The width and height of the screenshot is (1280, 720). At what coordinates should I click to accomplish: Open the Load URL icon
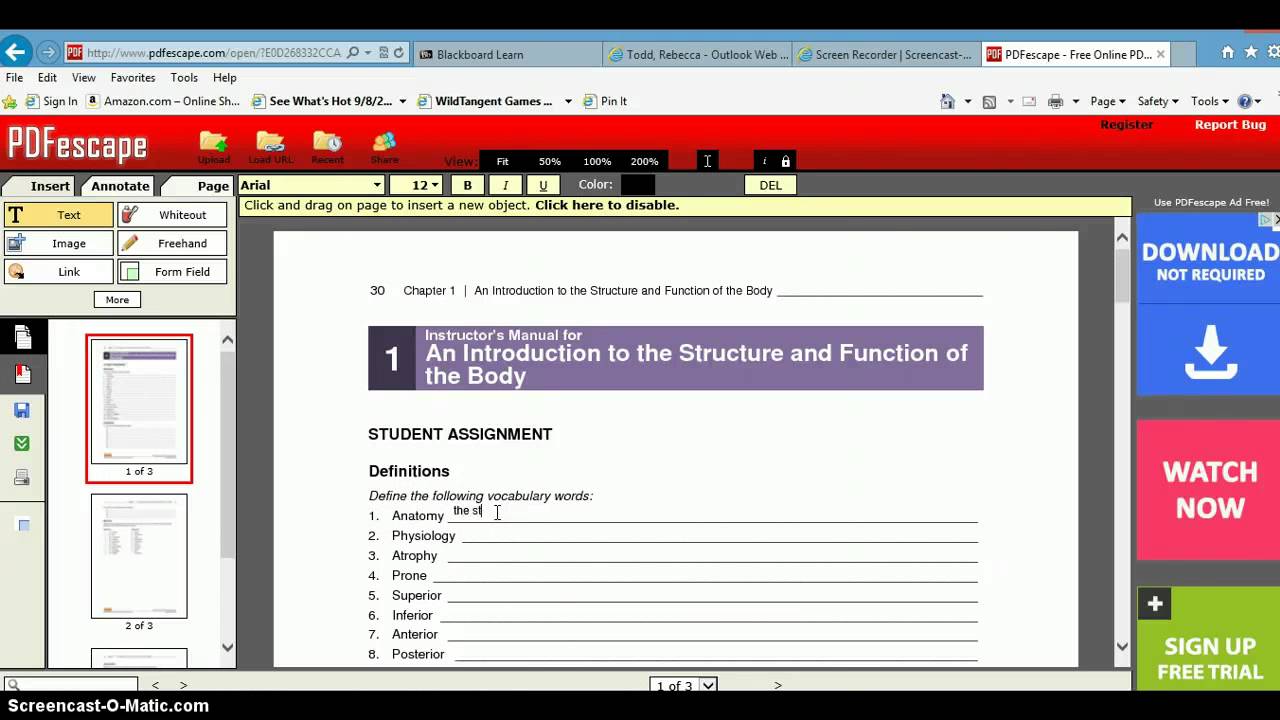[270, 147]
